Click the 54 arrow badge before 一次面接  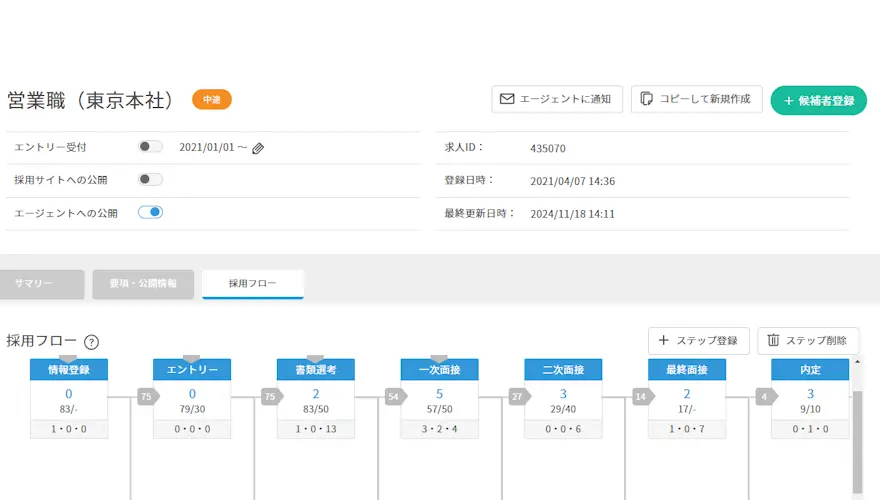pyautogui.click(x=394, y=397)
